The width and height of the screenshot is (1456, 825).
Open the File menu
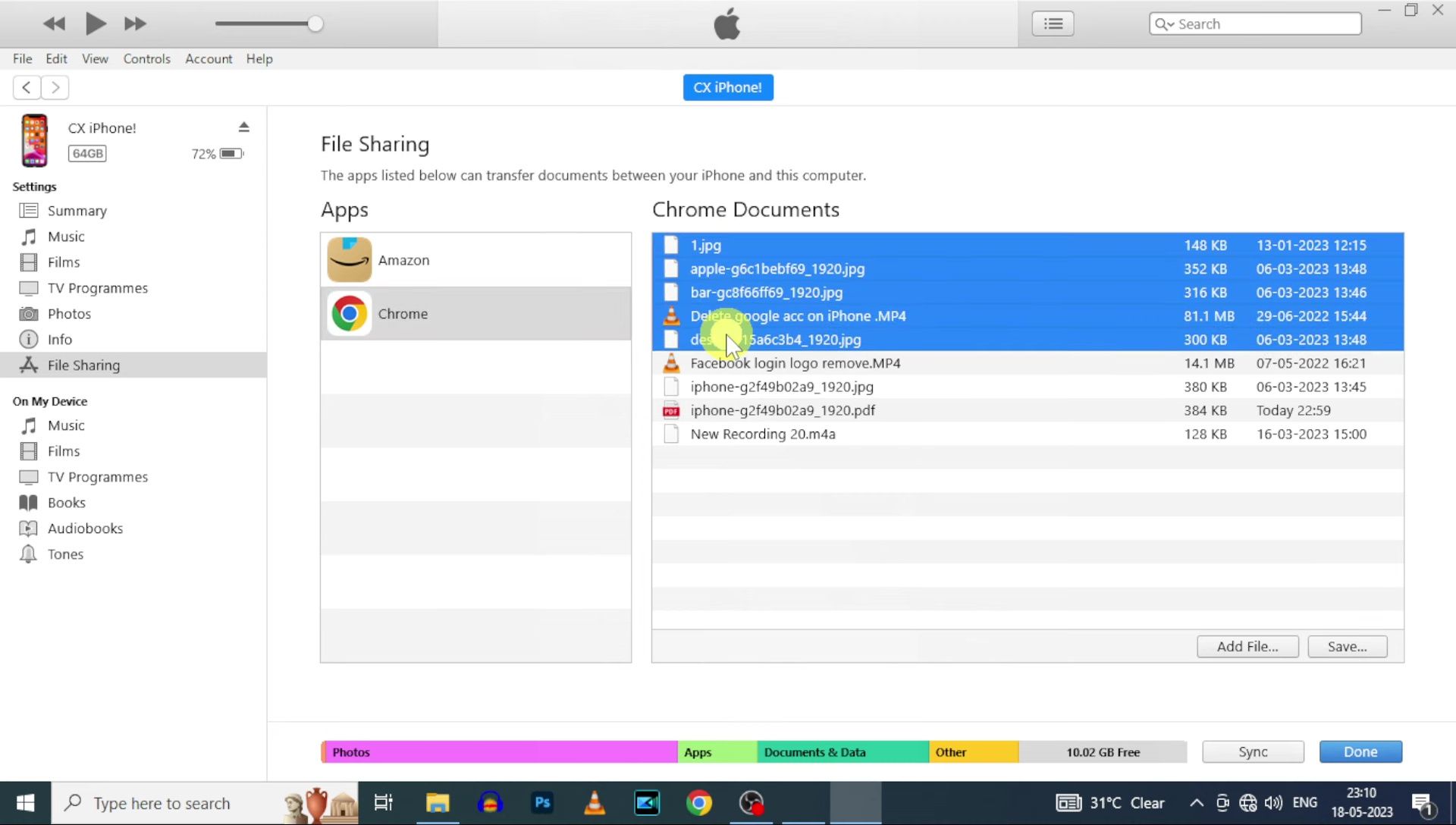point(22,58)
